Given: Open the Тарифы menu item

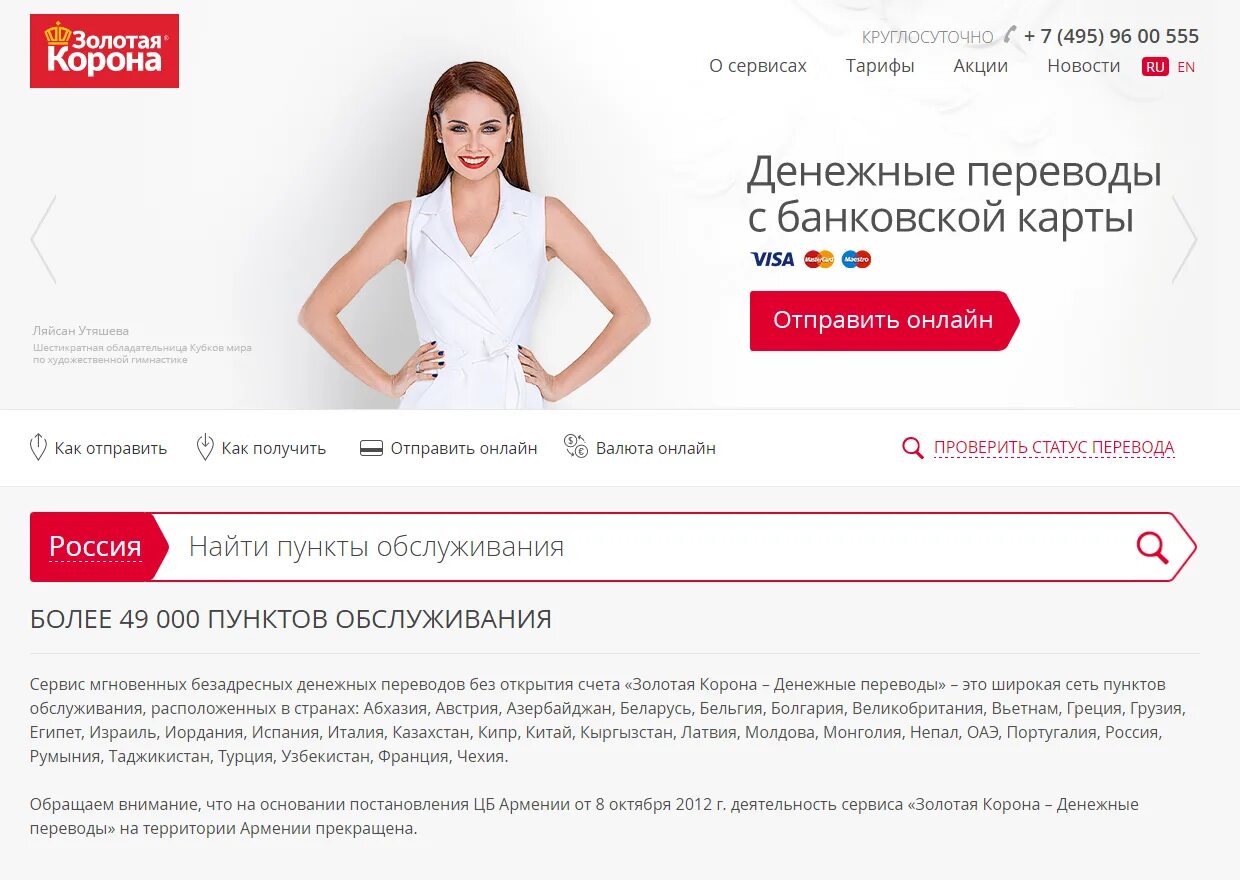Looking at the screenshot, I should 880,66.
